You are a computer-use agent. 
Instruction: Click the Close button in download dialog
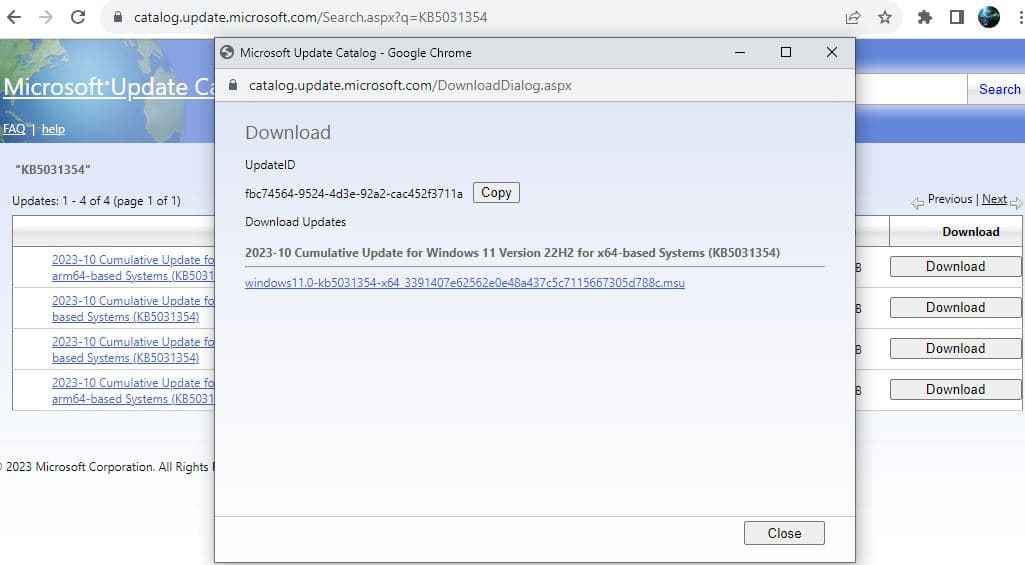tap(784, 533)
